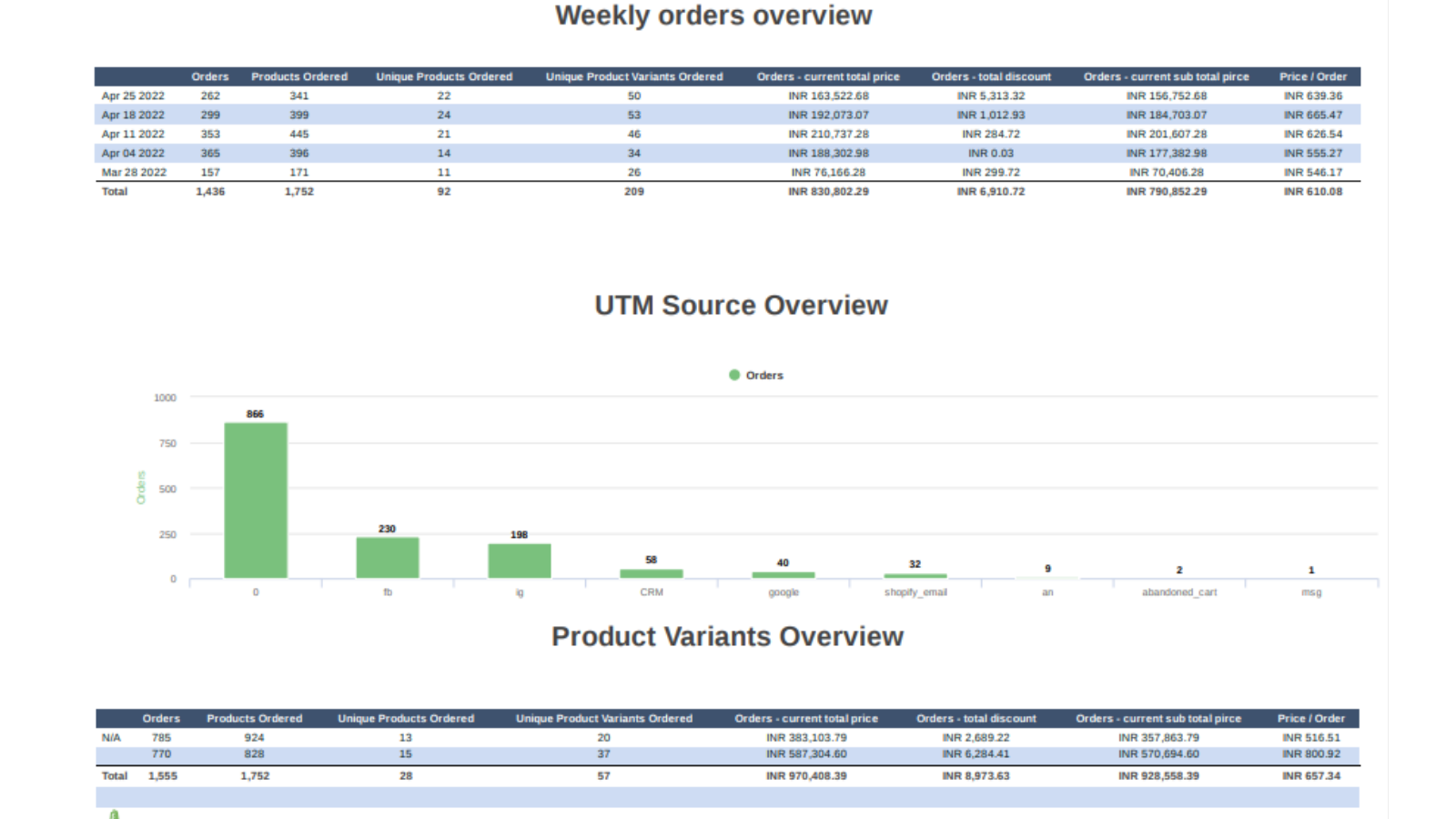Click the Total label in weekly table
The image size is (1456, 819).
[115, 191]
